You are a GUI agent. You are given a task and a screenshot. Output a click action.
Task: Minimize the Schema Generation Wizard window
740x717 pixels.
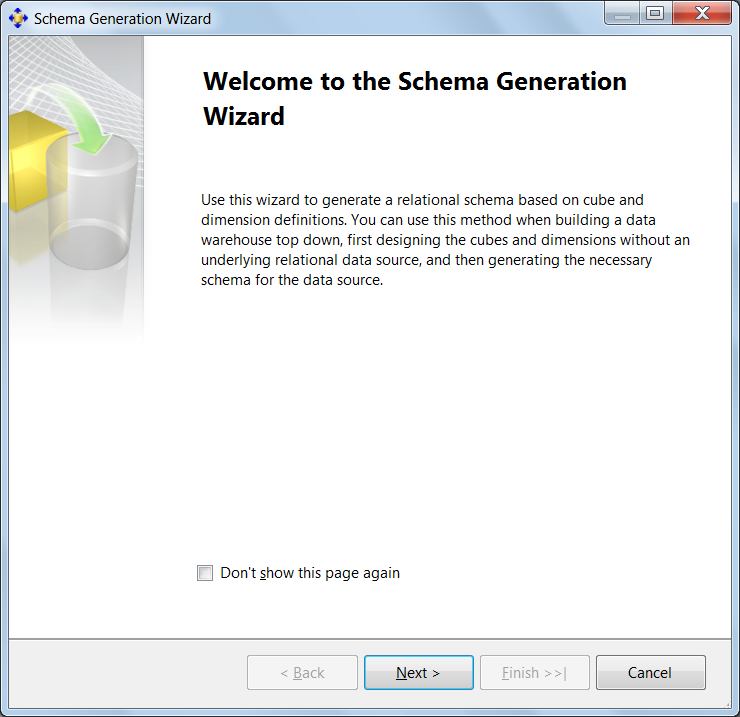tap(623, 14)
